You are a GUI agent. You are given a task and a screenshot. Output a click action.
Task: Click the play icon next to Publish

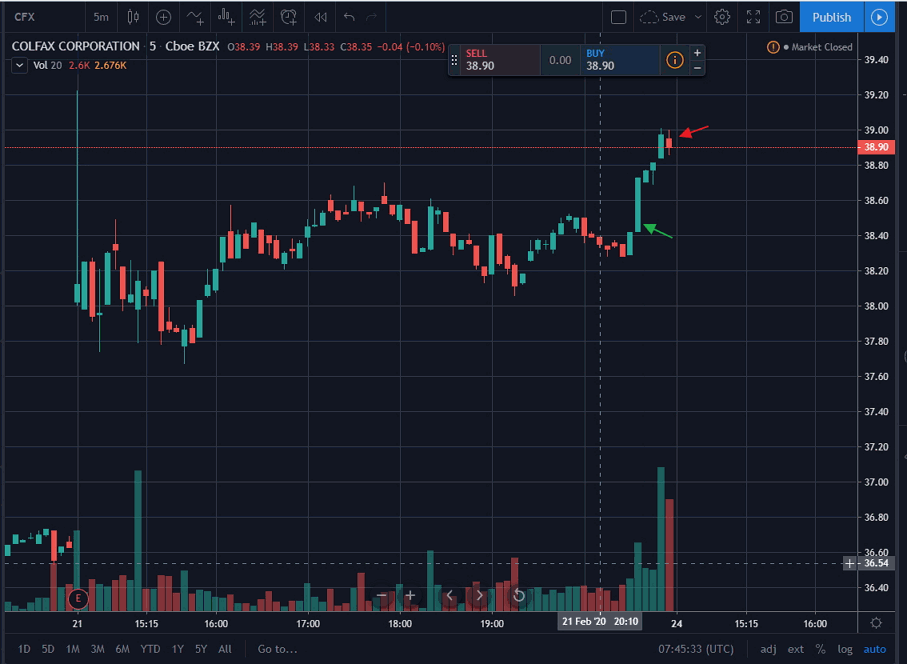879,17
